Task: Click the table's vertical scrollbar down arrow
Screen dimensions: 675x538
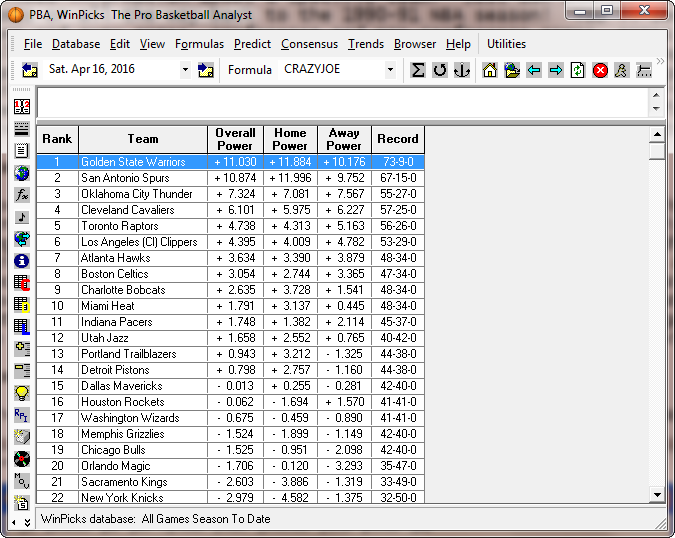Action: (657, 494)
